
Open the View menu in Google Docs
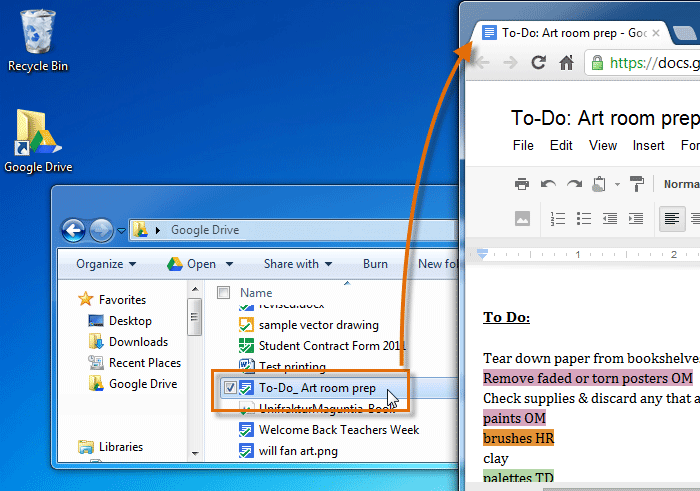pos(603,146)
